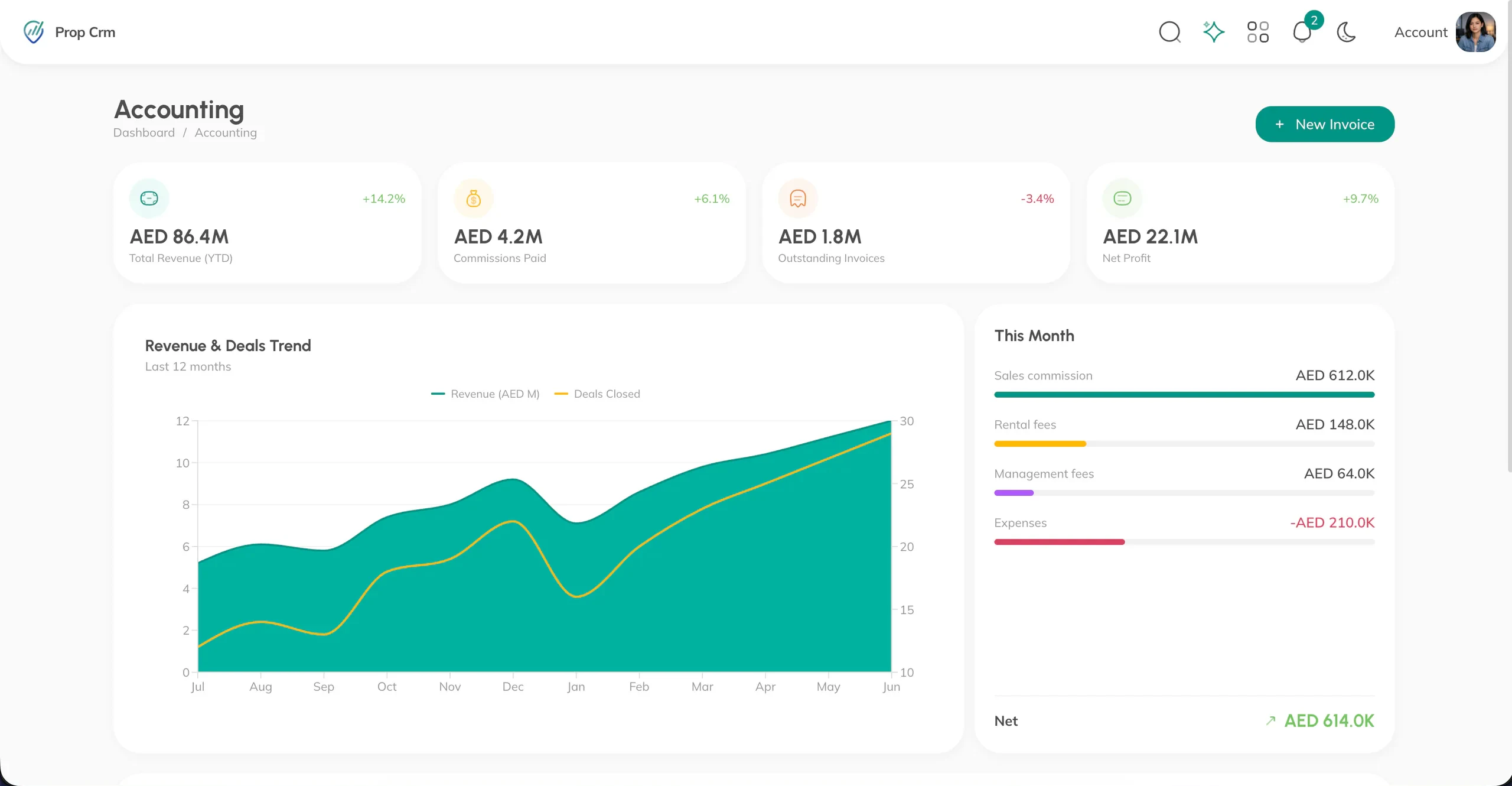Click the Expenses progress bar
This screenshot has width=1512, height=786.
(x=1184, y=542)
